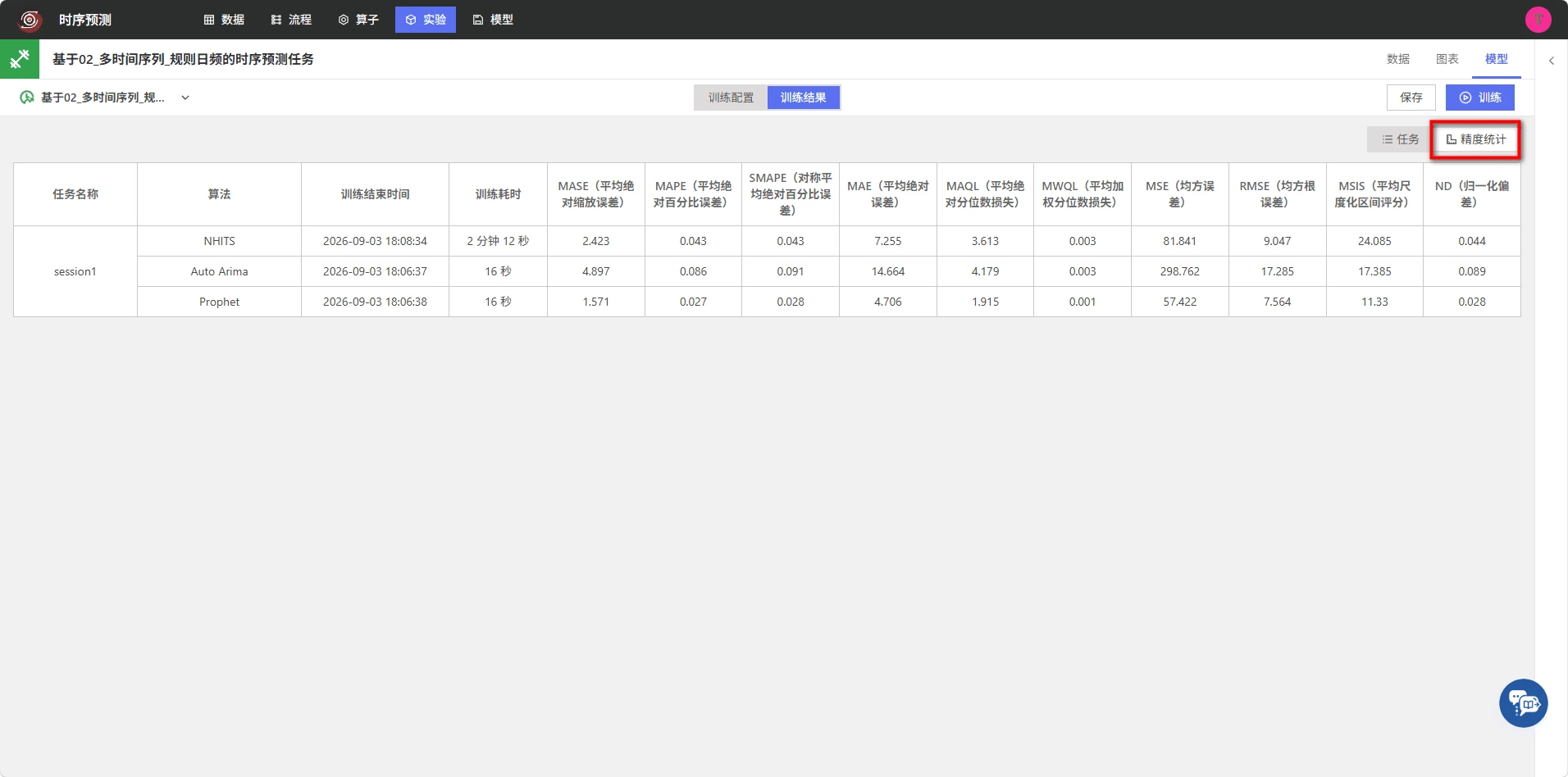Switch to the 数据 tab on the right
This screenshot has width=1568, height=777.
(1398, 59)
